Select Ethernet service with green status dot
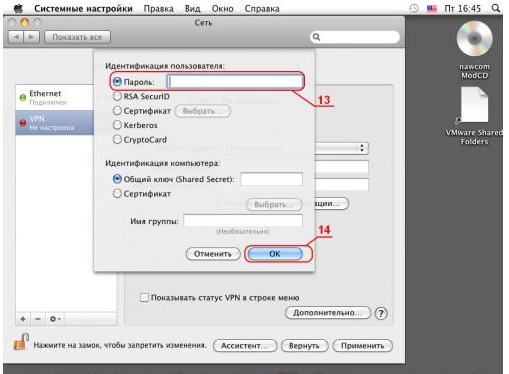The width and height of the screenshot is (509, 374). point(54,97)
